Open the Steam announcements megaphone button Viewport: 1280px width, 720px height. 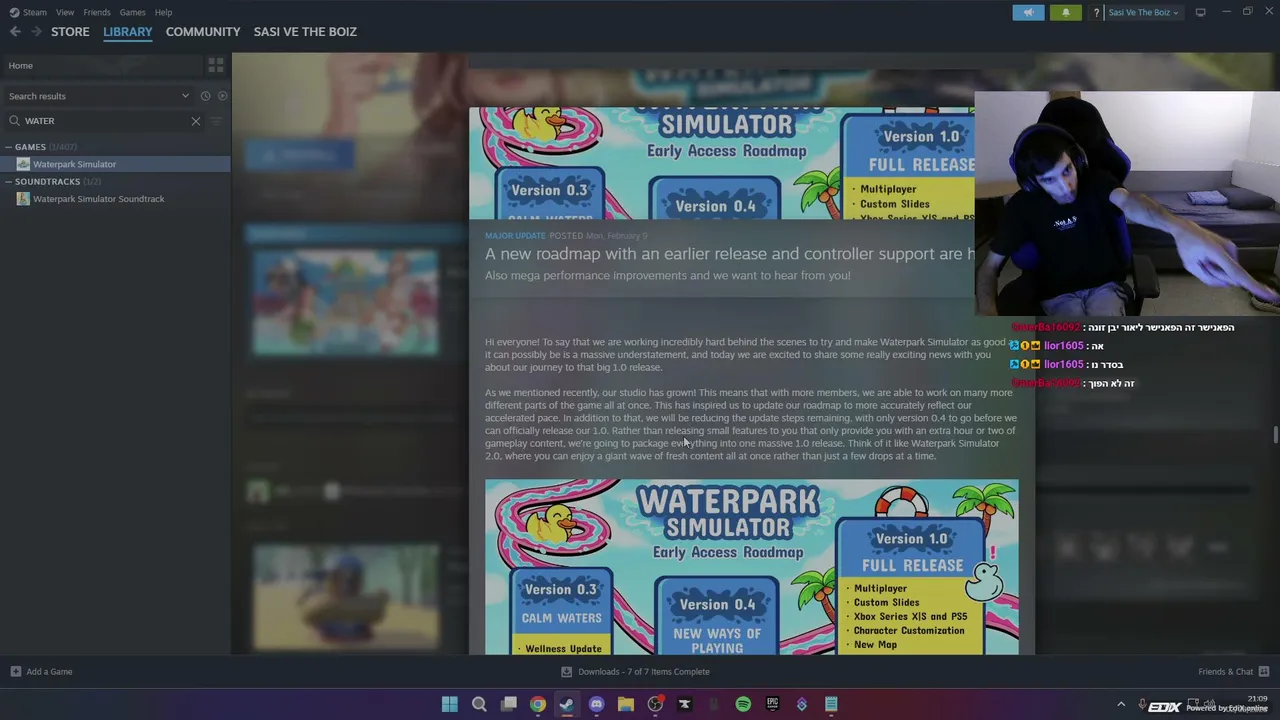[x=1028, y=12]
